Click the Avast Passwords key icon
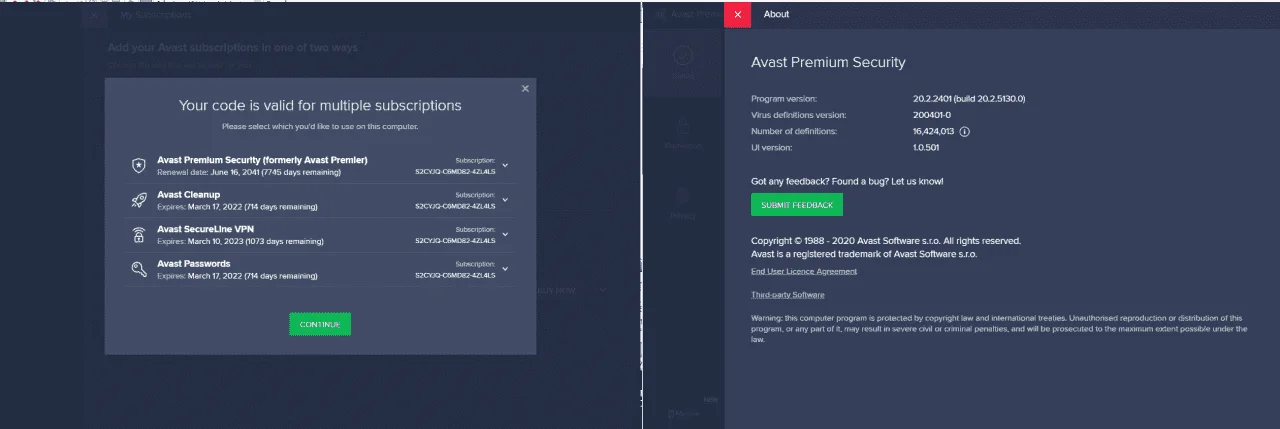 [x=139, y=269]
